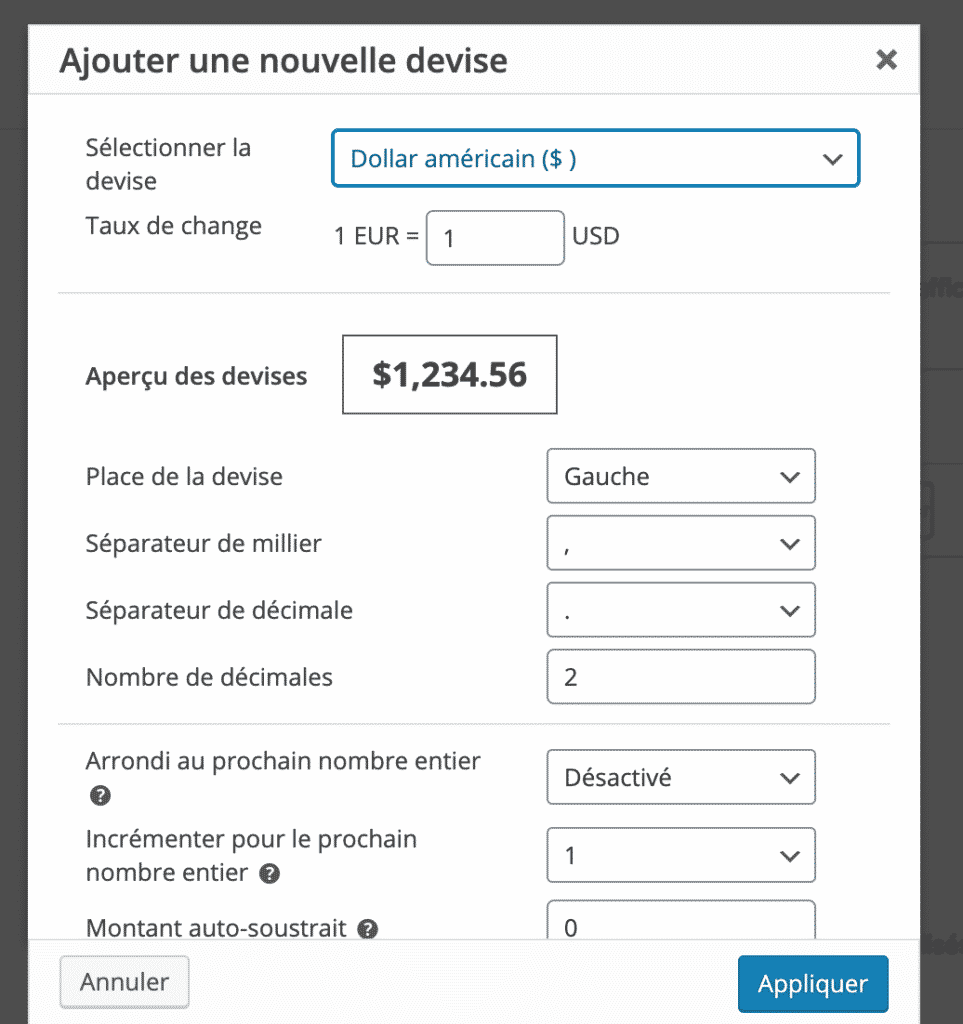Click the X to close the dialog
Image resolution: width=963 pixels, height=1024 pixels.
pos(887,59)
